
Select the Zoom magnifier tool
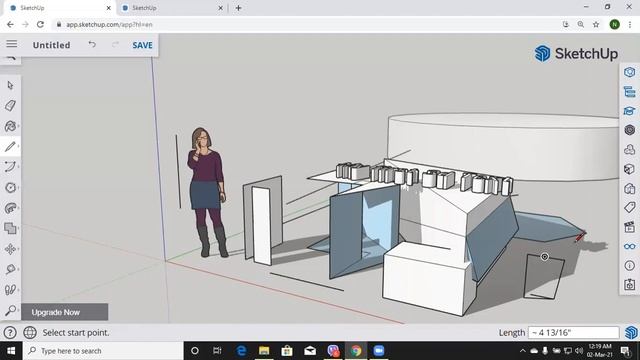tap(11, 310)
